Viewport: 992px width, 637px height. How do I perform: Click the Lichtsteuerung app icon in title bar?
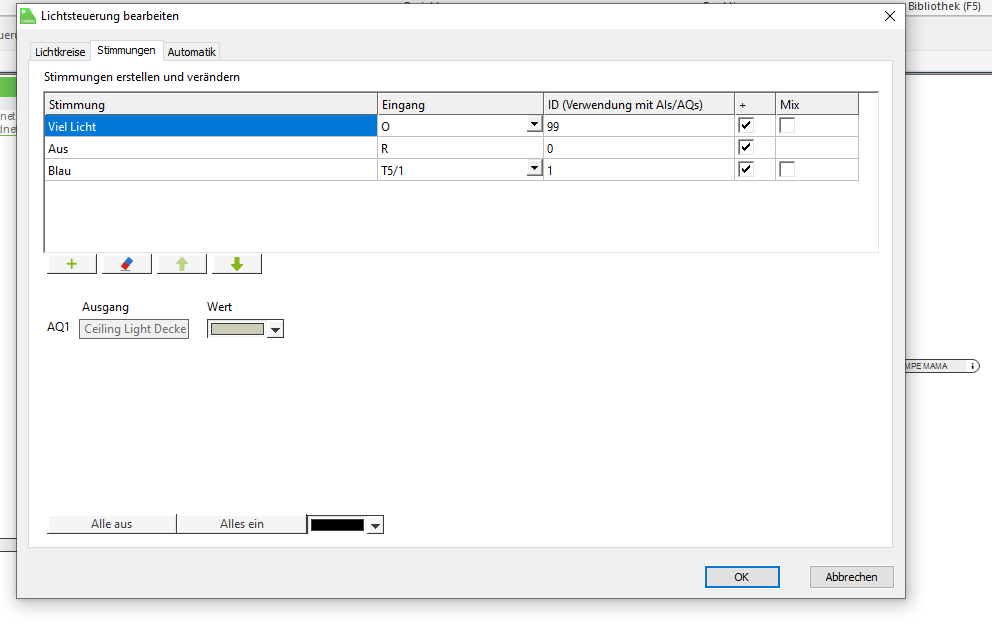[28, 16]
